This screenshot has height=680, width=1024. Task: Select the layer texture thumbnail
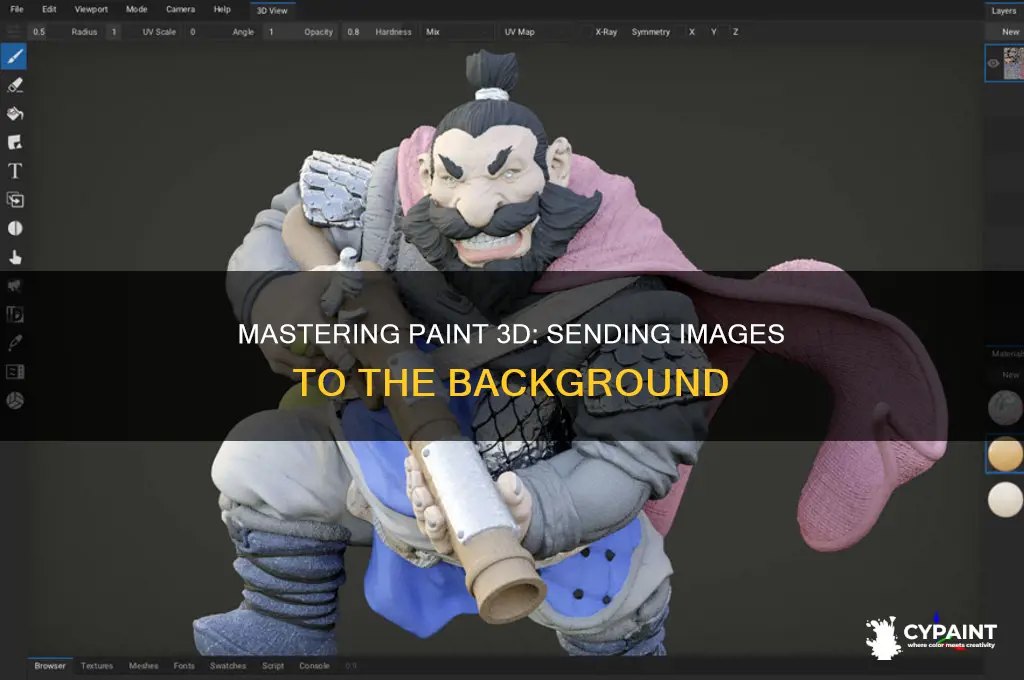pyautogui.click(x=1014, y=63)
